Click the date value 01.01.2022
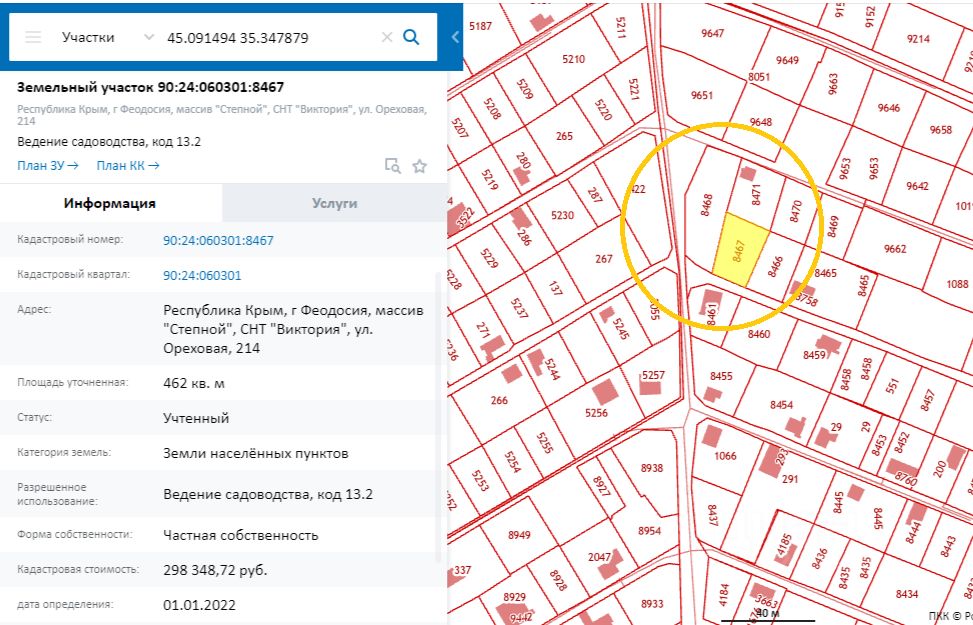 [199, 605]
